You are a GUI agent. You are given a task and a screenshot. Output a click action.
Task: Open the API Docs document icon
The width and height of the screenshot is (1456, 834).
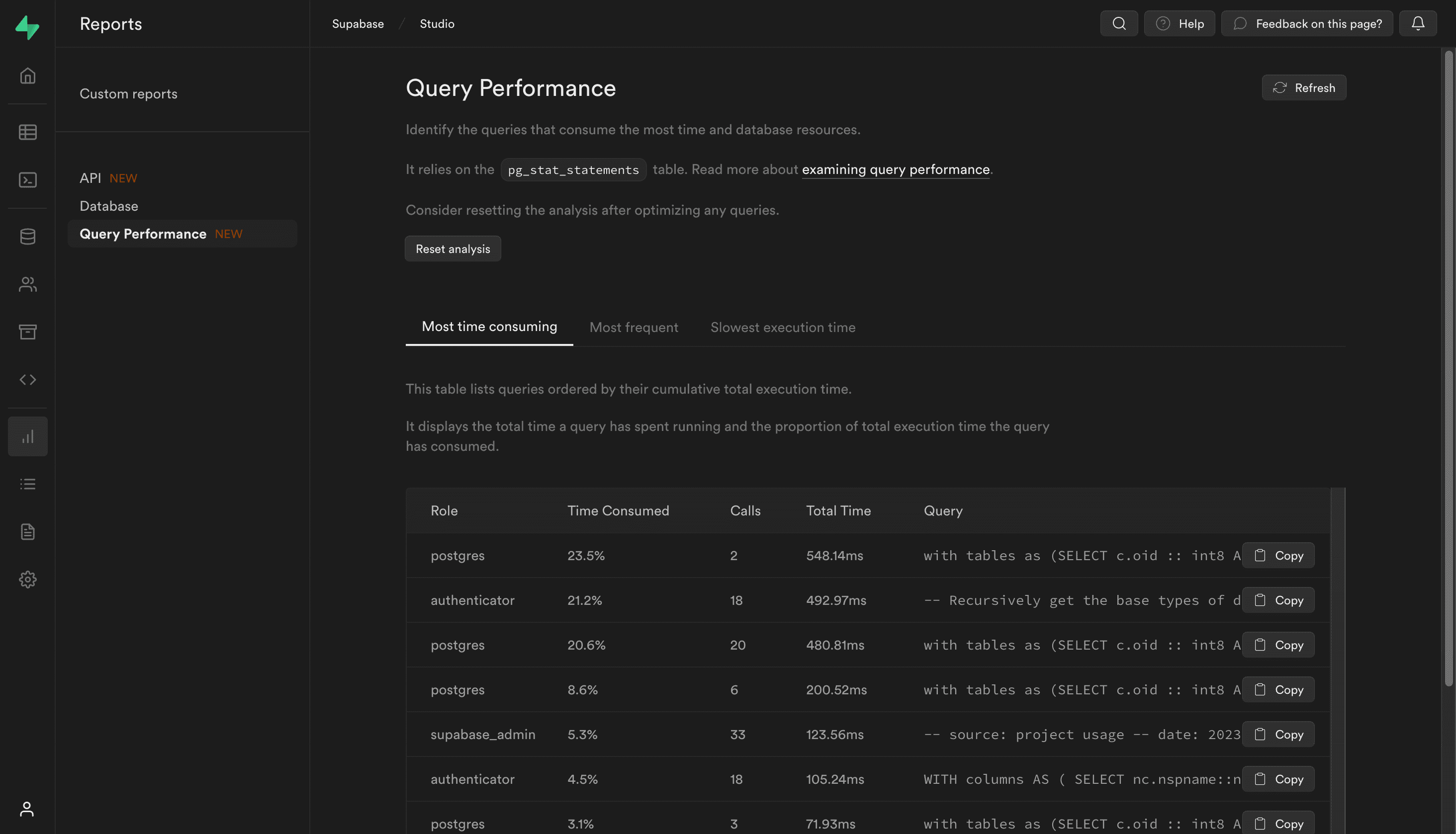tap(27, 531)
